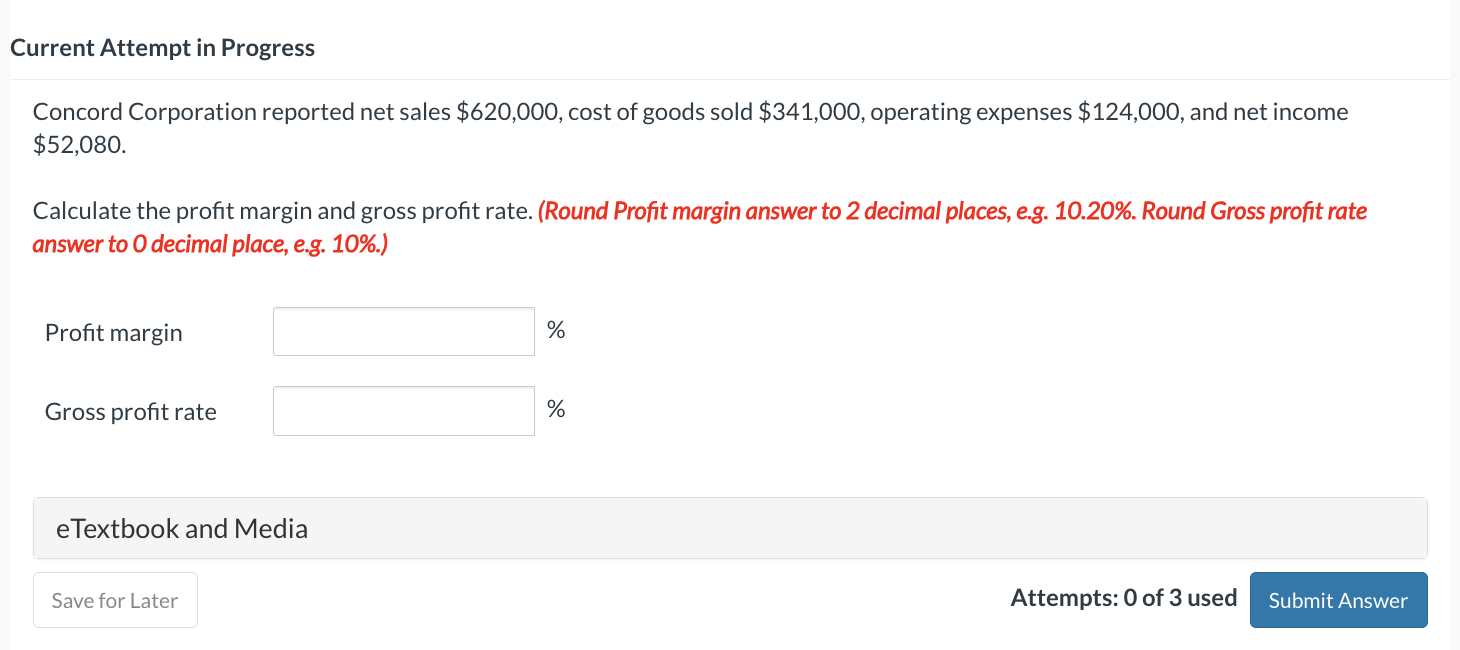
Task: Select the empty Profit margin answer box
Action: [403, 331]
